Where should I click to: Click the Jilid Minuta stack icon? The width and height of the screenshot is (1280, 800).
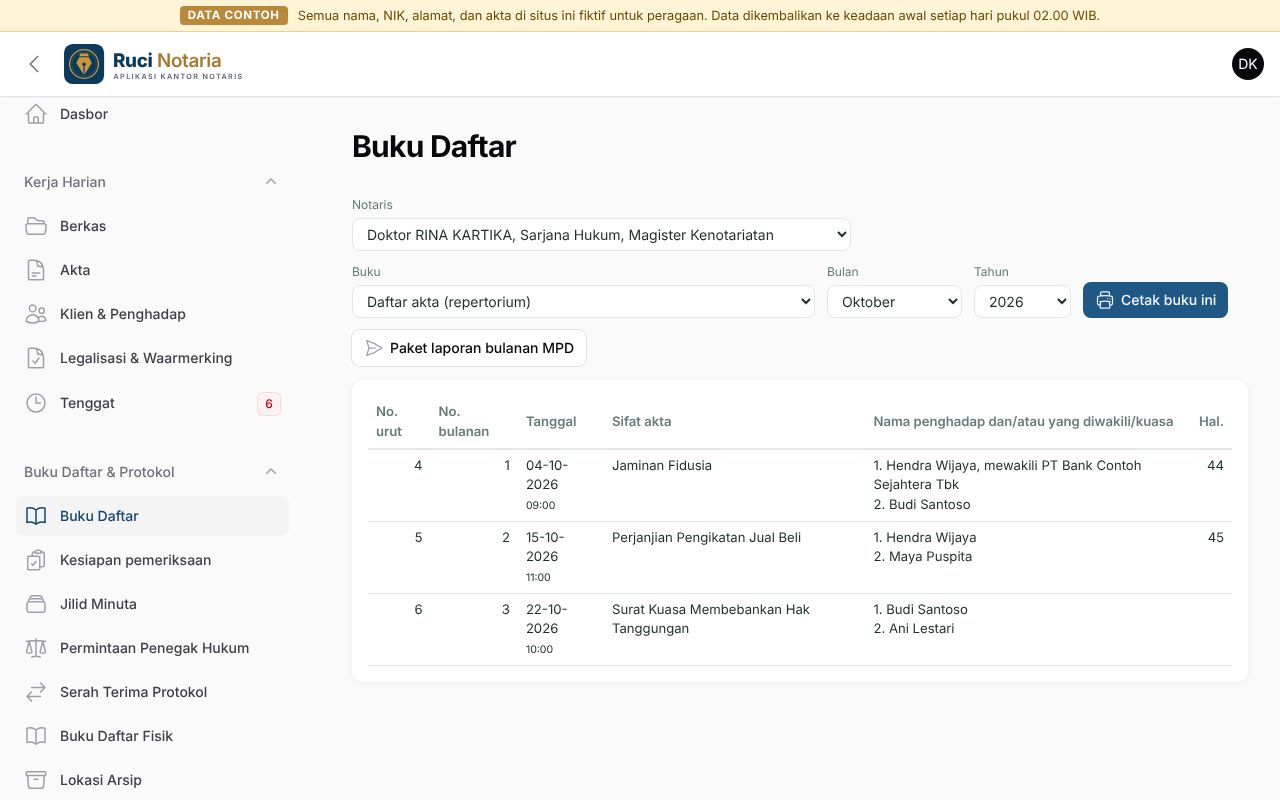coord(36,604)
